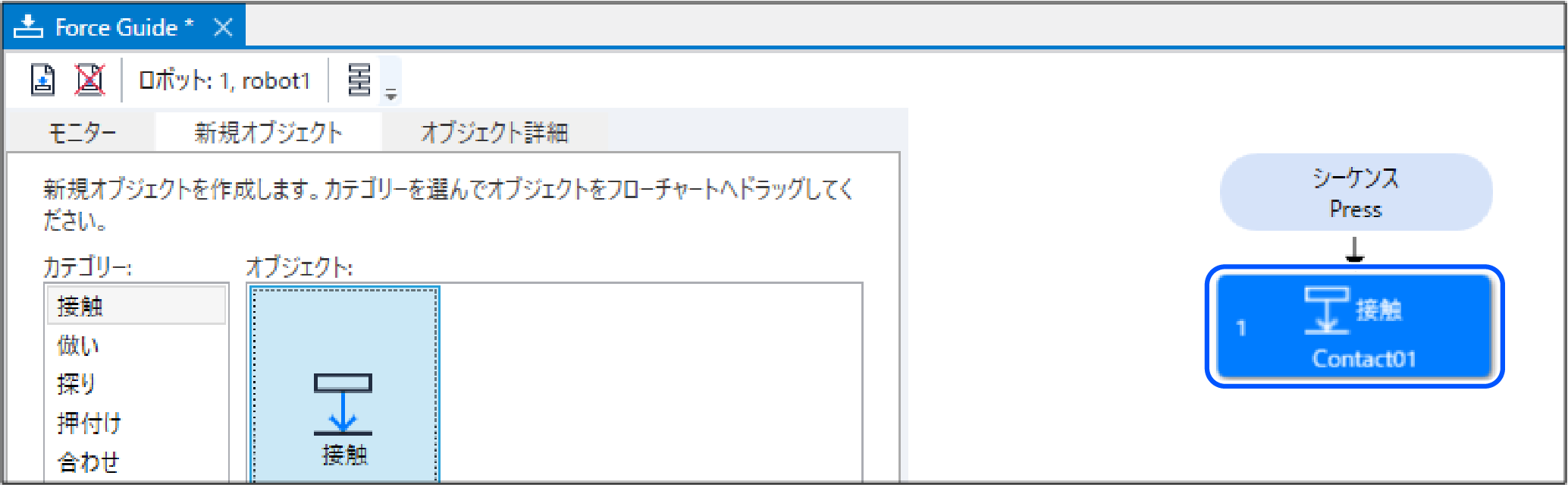1568x485 pixels.
Task: Select the 合わせ category
Action: click(x=83, y=460)
